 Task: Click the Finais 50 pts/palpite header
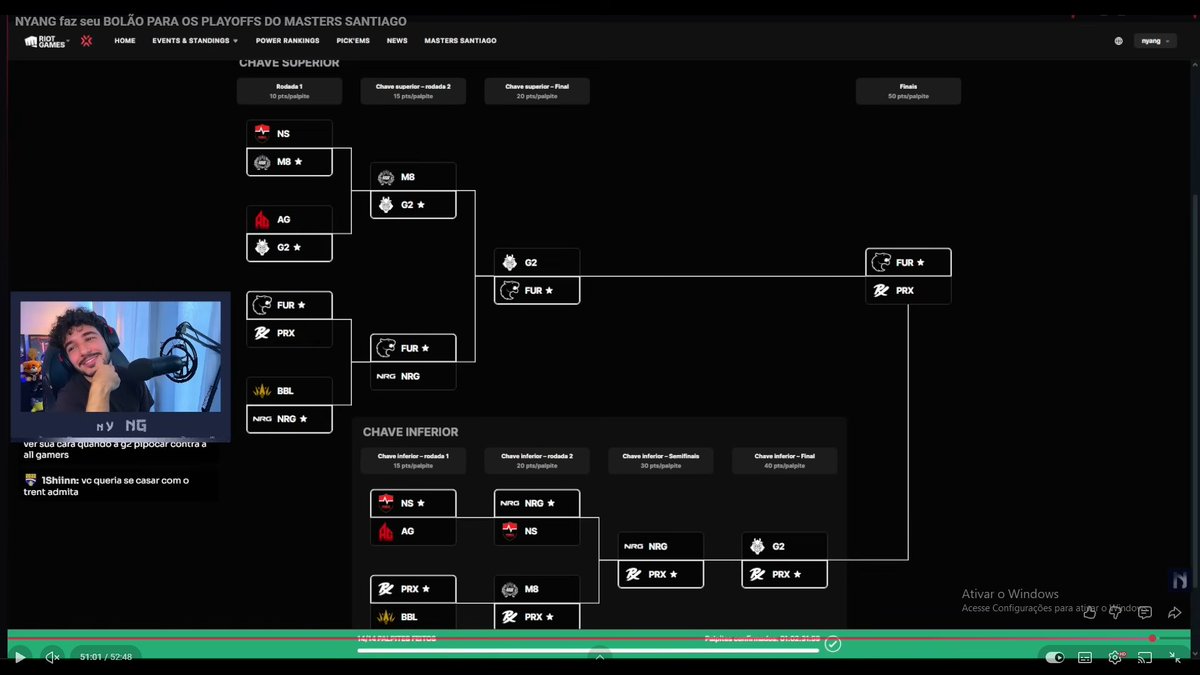click(x=908, y=91)
